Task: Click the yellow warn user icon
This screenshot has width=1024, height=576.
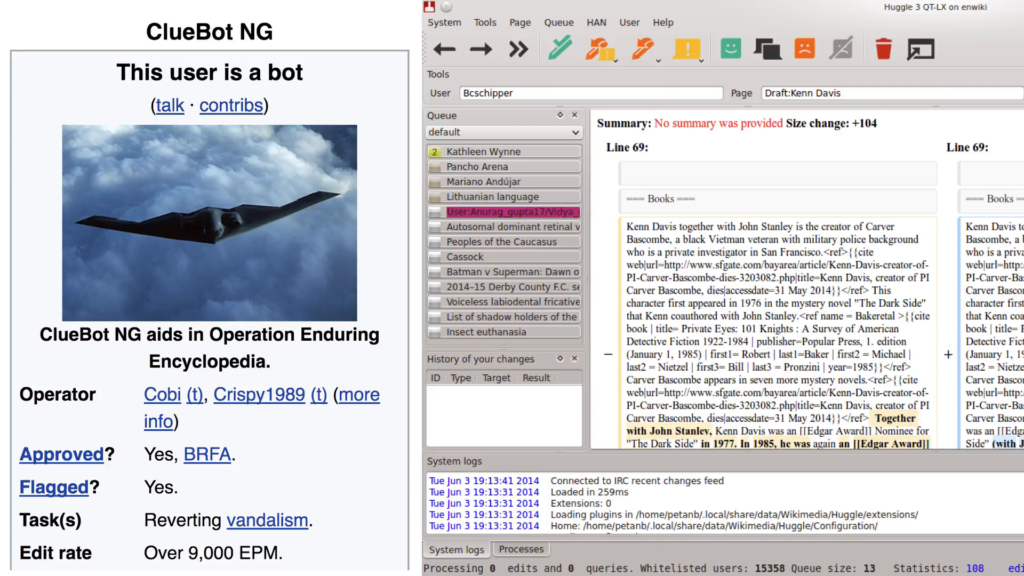Action: tap(686, 48)
